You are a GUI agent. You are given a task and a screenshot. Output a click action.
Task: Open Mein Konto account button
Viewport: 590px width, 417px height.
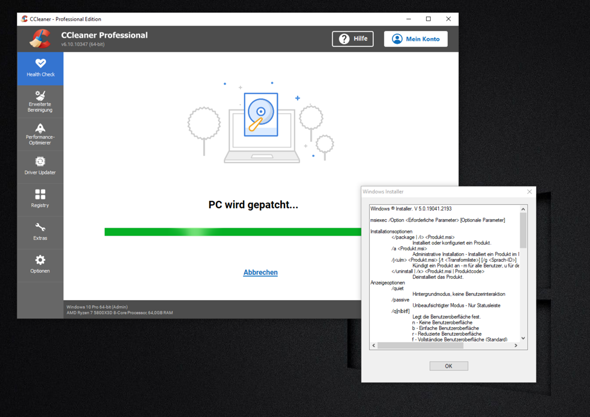pos(415,39)
